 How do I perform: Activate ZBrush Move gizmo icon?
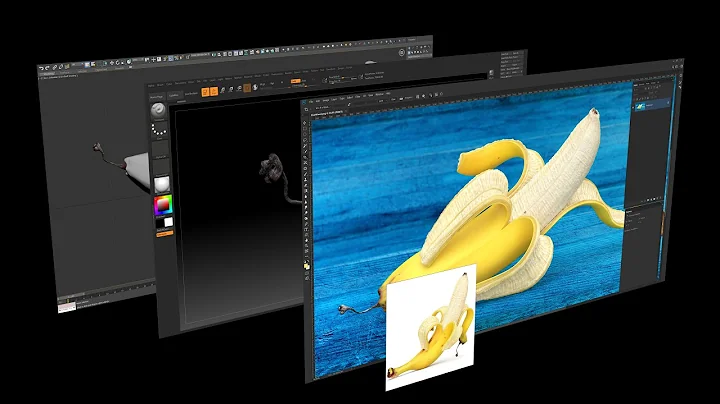(x=222, y=90)
